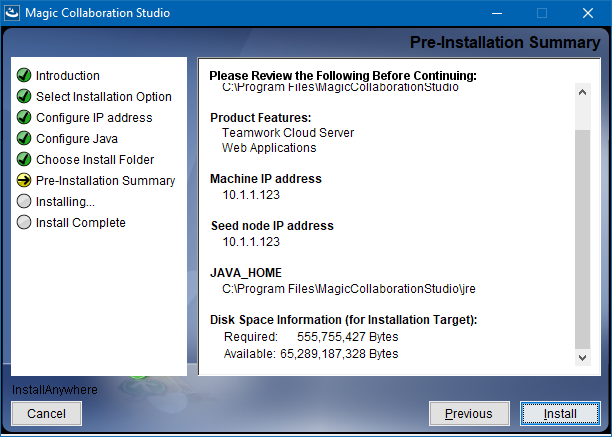Image resolution: width=612 pixels, height=437 pixels.
Task: Click the JAVA_HOME jre path text
Action: [349, 289]
